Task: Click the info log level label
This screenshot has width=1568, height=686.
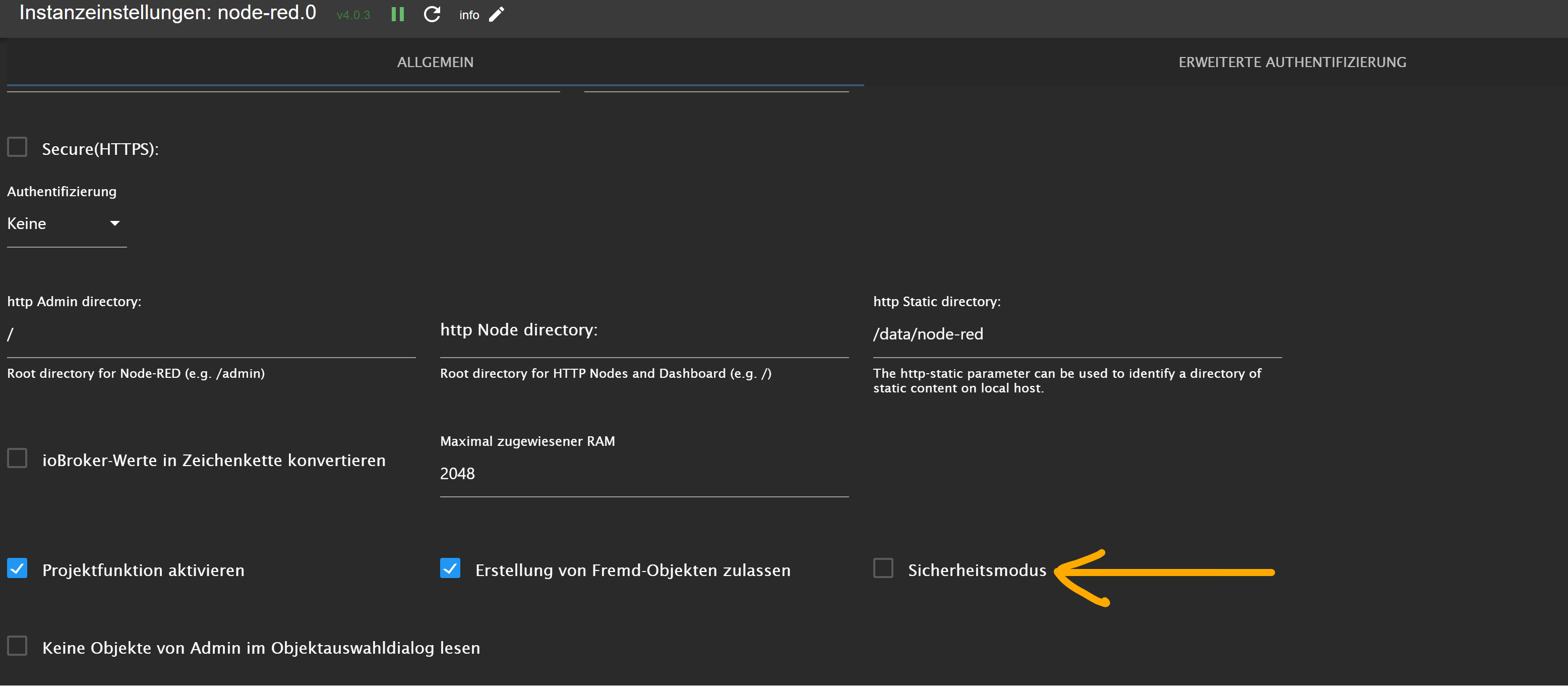Action: coord(469,15)
